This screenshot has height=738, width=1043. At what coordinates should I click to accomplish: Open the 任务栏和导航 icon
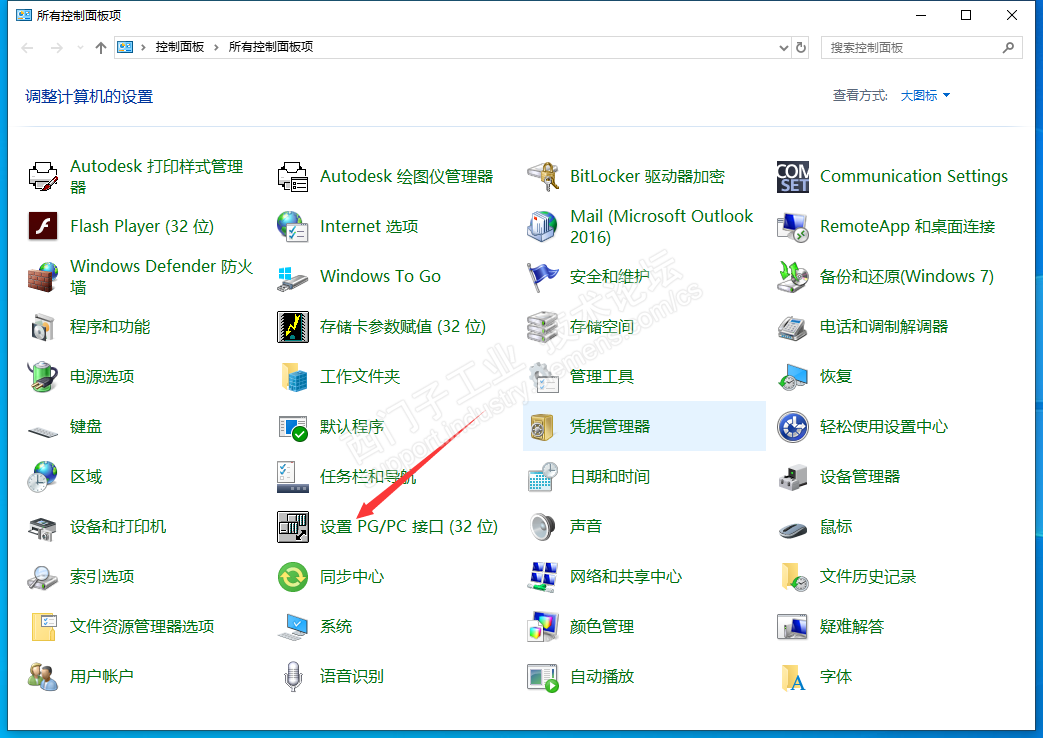(x=293, y=476)
